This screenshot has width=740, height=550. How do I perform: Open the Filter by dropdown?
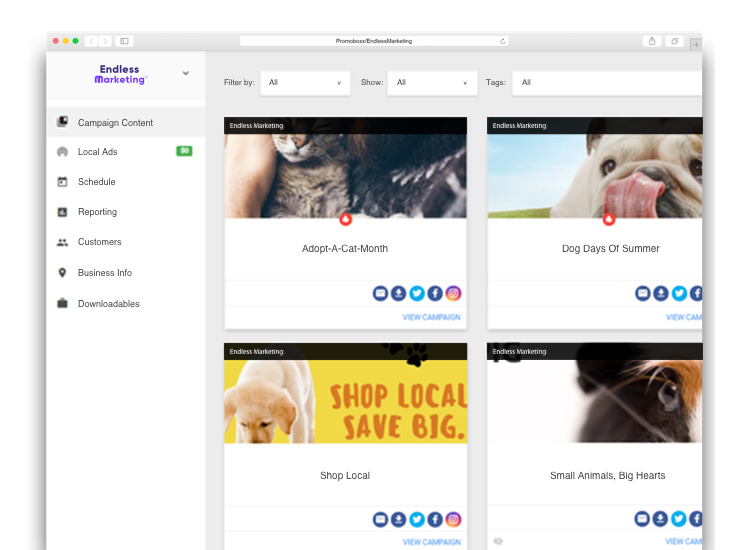tap(305, 83)
